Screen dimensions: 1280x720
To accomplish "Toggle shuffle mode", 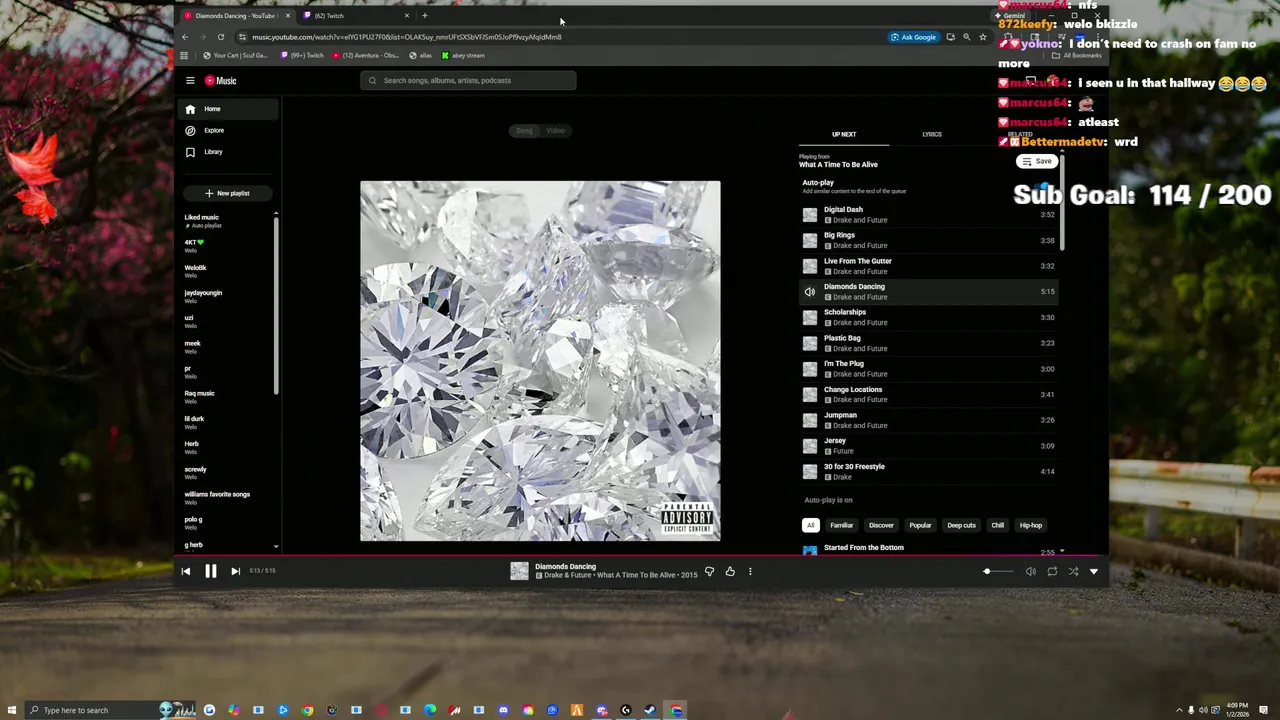I will 1073,572.
